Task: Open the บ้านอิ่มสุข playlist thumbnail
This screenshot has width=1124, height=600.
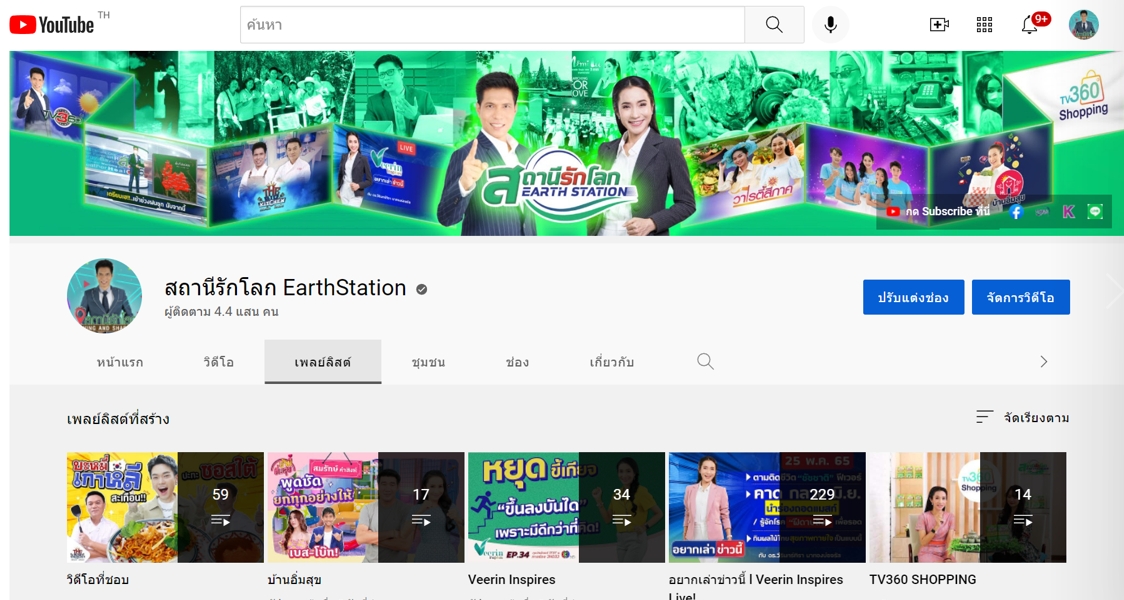Action: pos(366,507)
